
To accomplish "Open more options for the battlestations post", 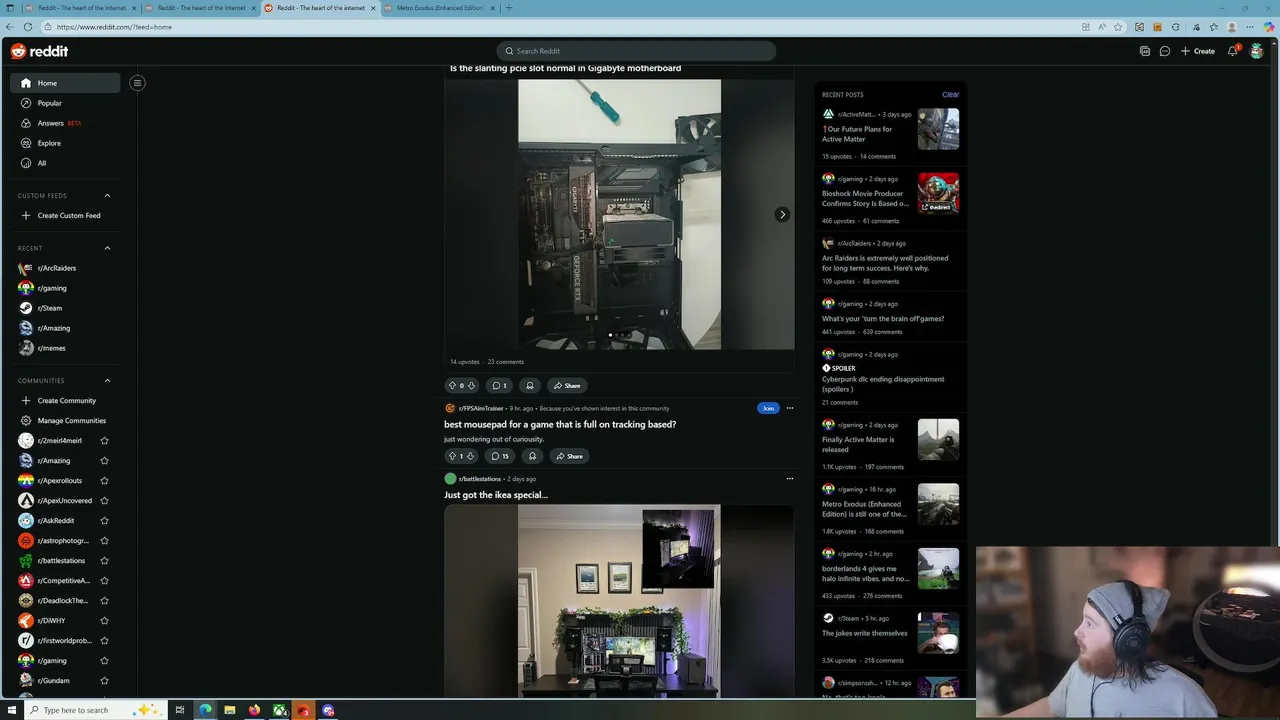I will [789, 479].
